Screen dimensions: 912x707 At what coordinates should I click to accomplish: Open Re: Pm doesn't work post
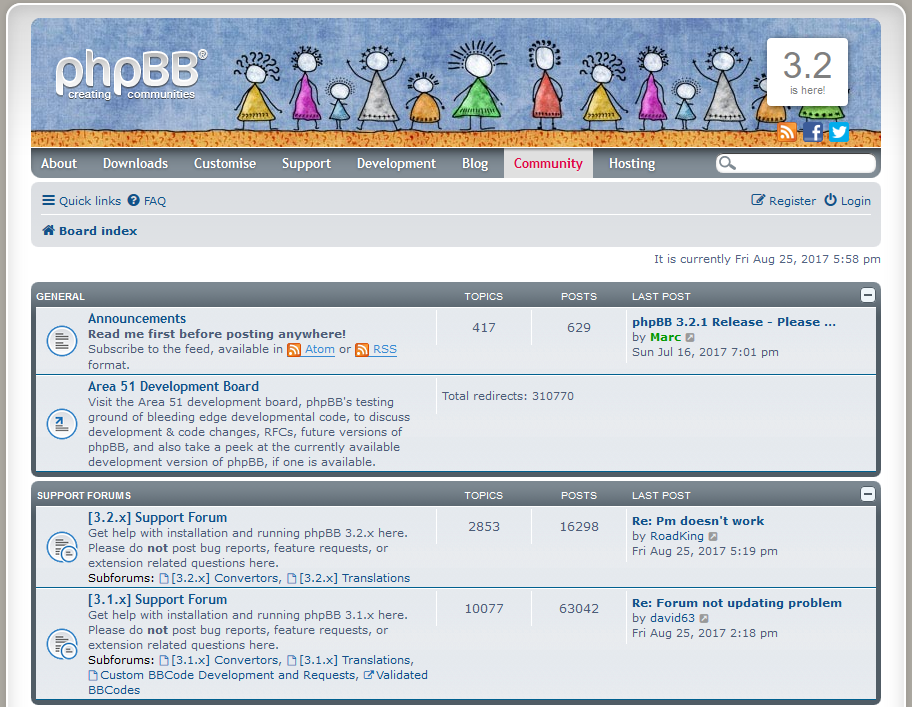tap(698, 521)
